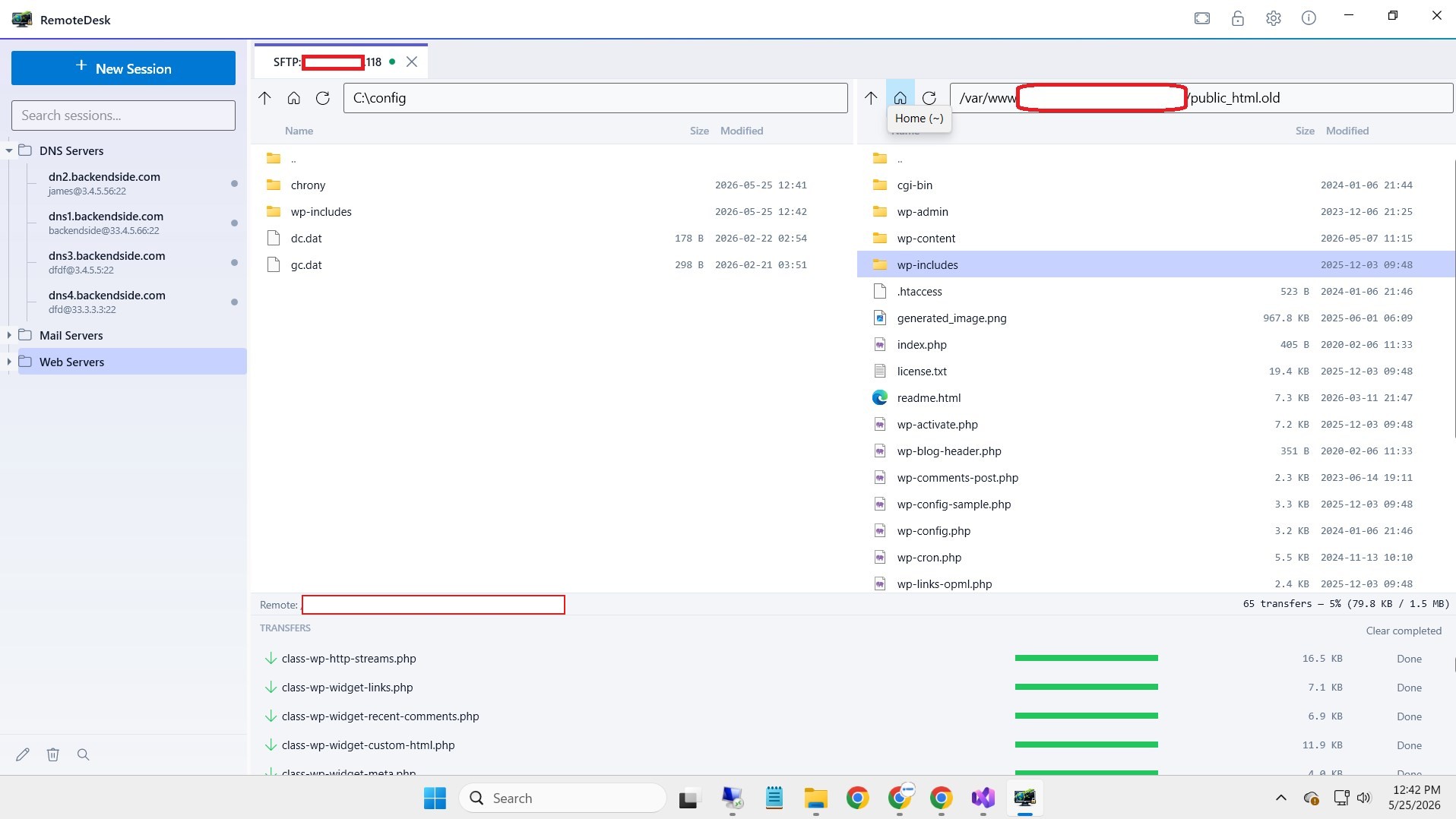1456x819 pixels.
Task: Click the search magnifier icon in sidebar
Action: click(84, 754)
